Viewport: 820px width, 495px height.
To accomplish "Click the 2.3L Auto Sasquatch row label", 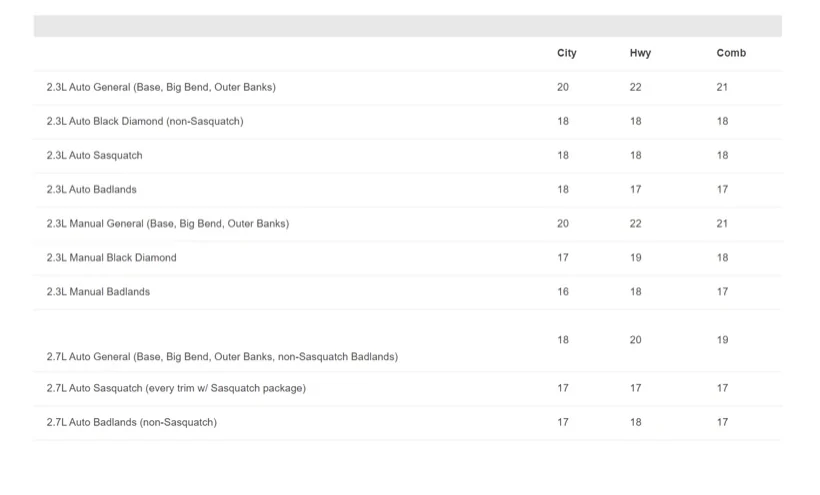I will coord(94,155).
